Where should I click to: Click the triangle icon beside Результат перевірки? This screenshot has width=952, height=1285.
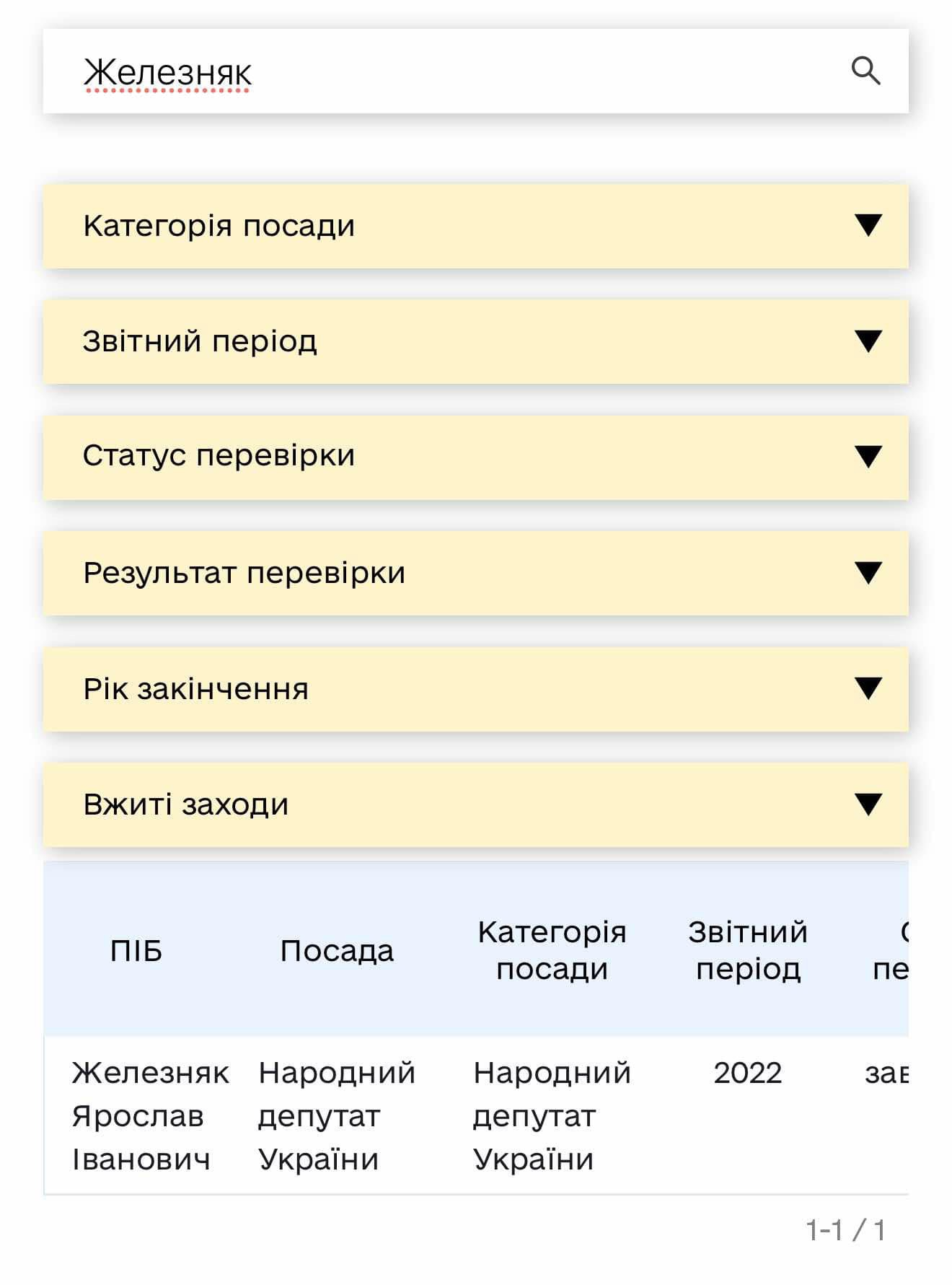tap(868, 573)
